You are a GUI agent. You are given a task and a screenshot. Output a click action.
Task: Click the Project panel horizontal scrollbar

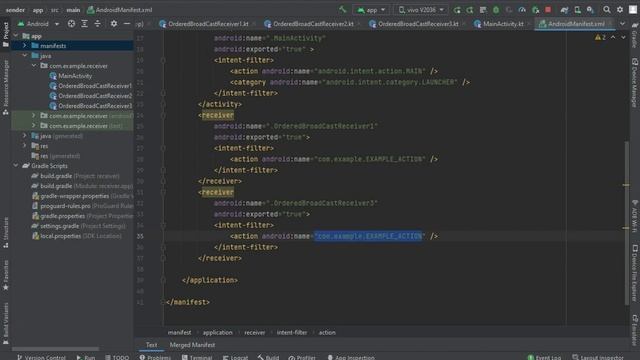[x=56, y=349]
